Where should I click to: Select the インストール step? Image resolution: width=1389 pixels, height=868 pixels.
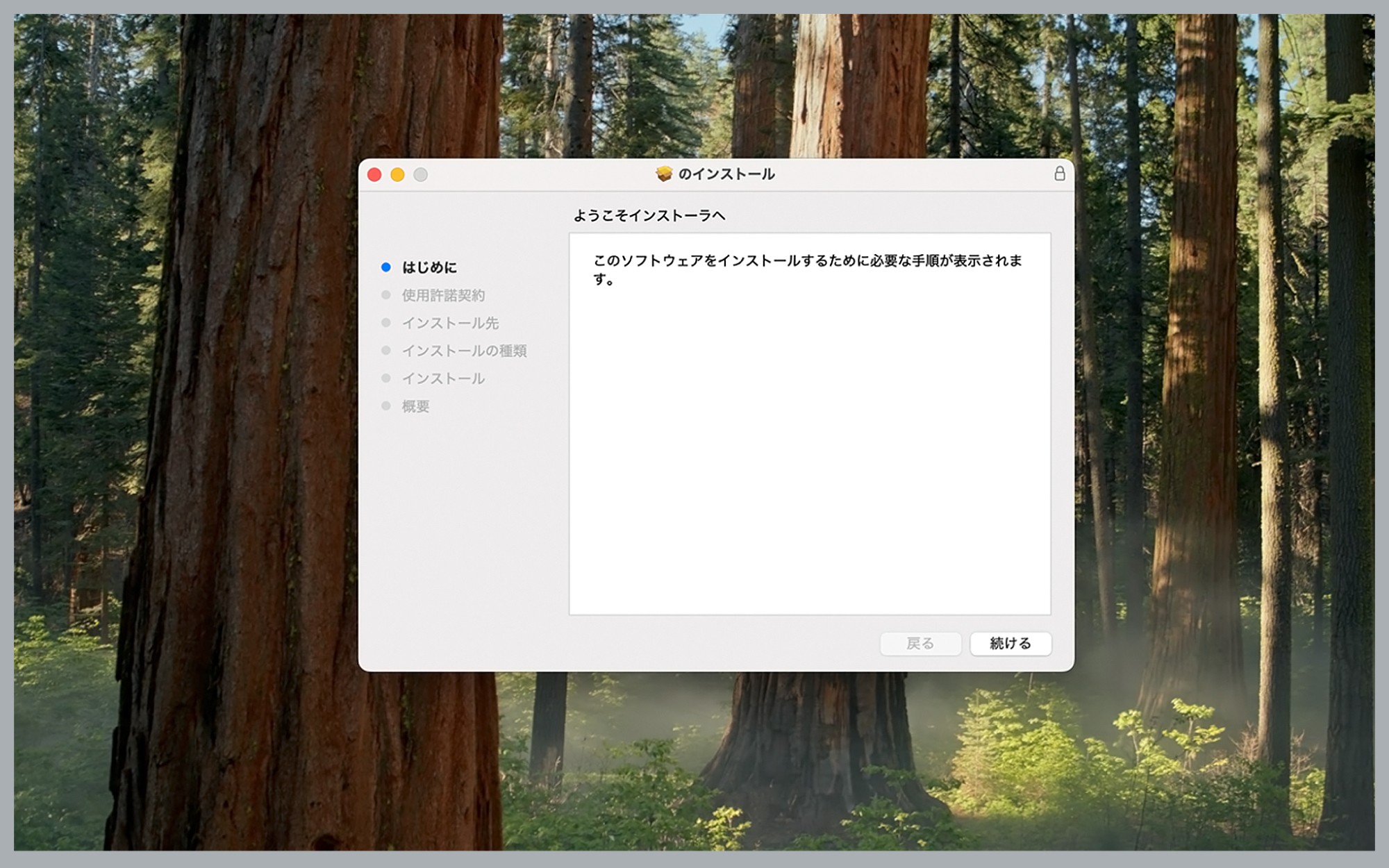(x=443, y=378)
